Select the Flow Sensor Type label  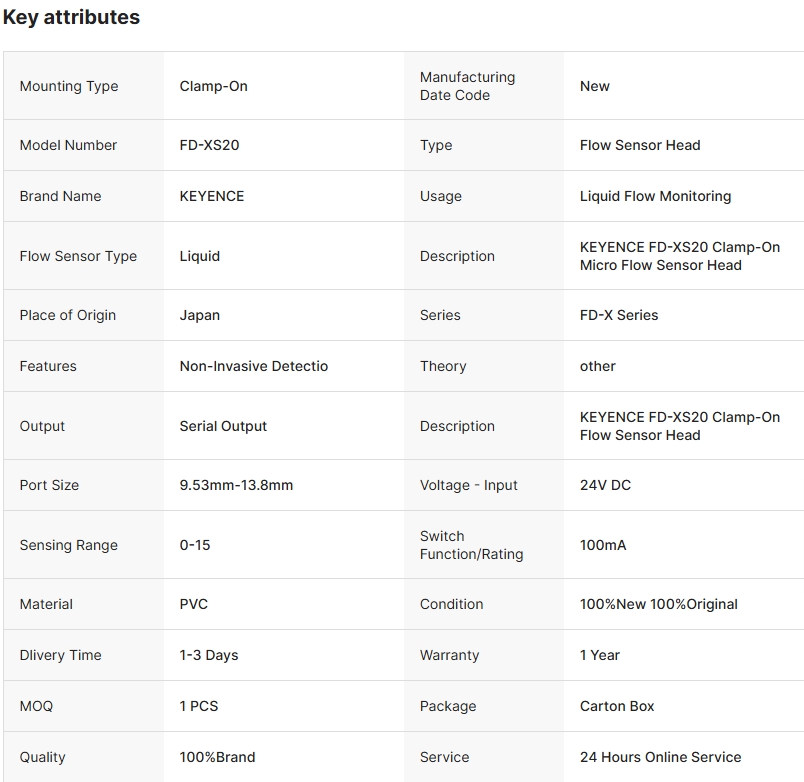[x=78, y=256]
